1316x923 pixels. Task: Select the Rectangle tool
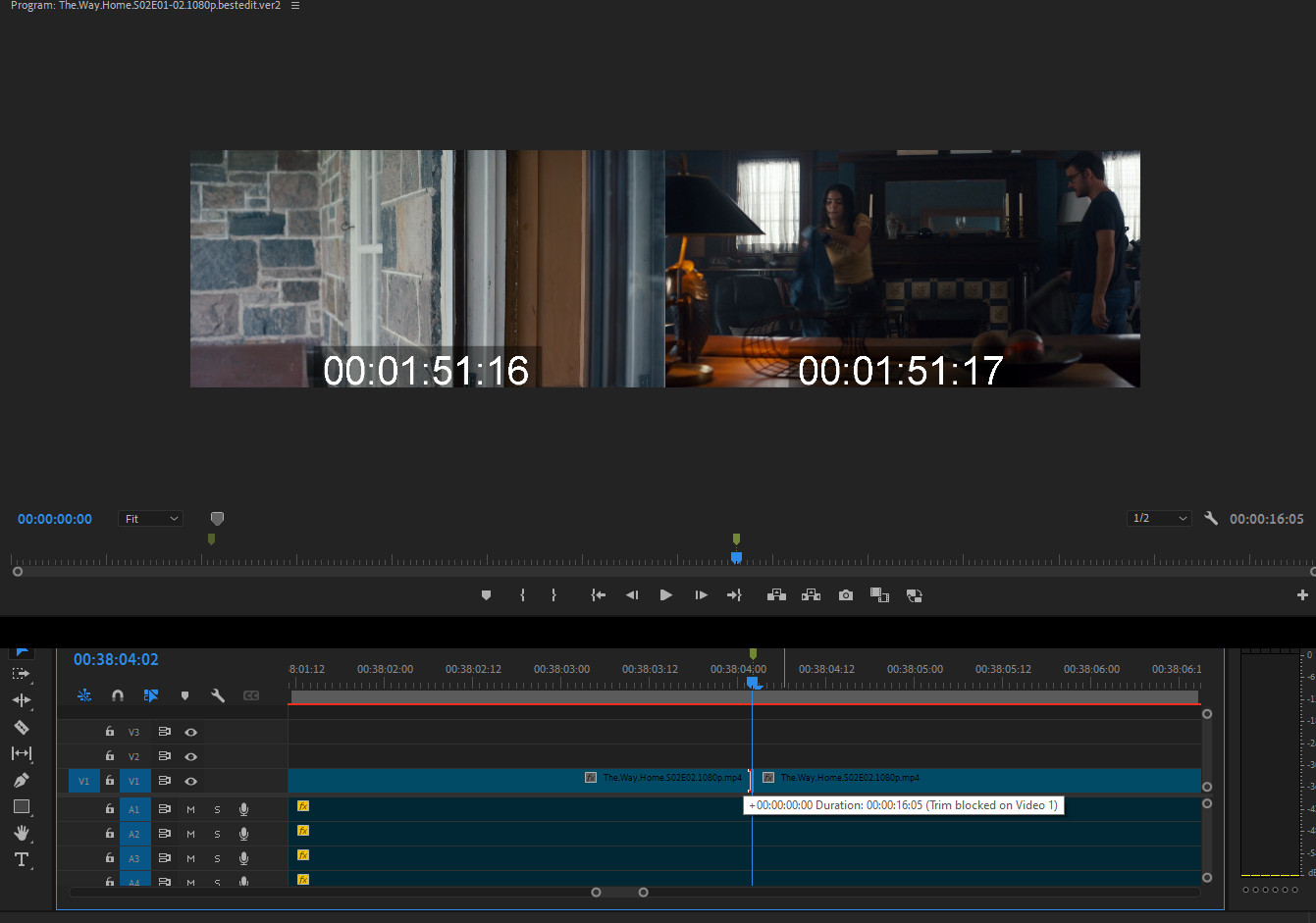click(x=21, y=806)
